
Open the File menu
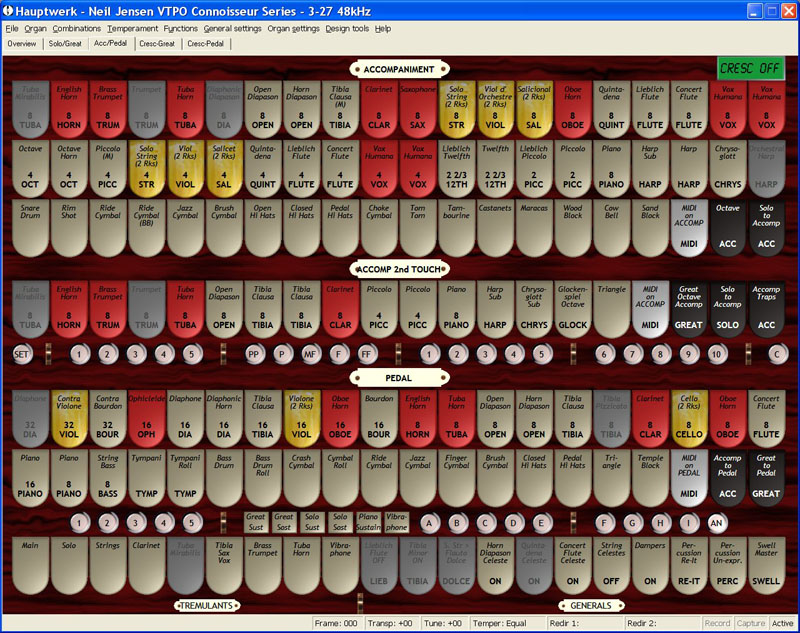coord(12,29)
